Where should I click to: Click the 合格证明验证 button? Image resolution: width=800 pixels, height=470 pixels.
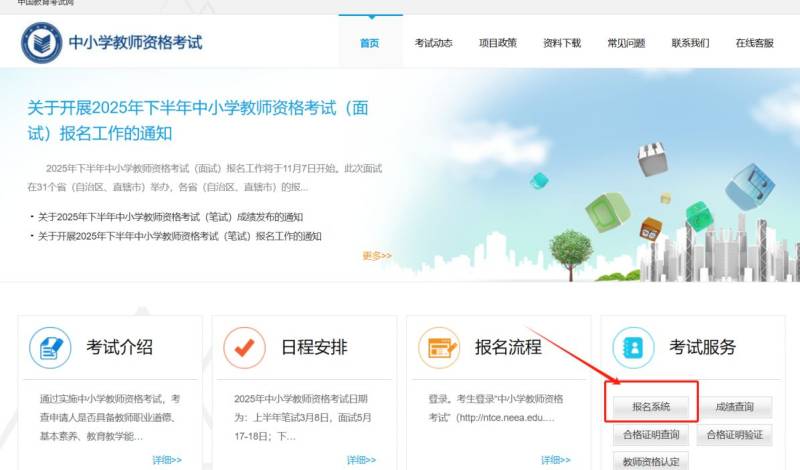(735, 435)
